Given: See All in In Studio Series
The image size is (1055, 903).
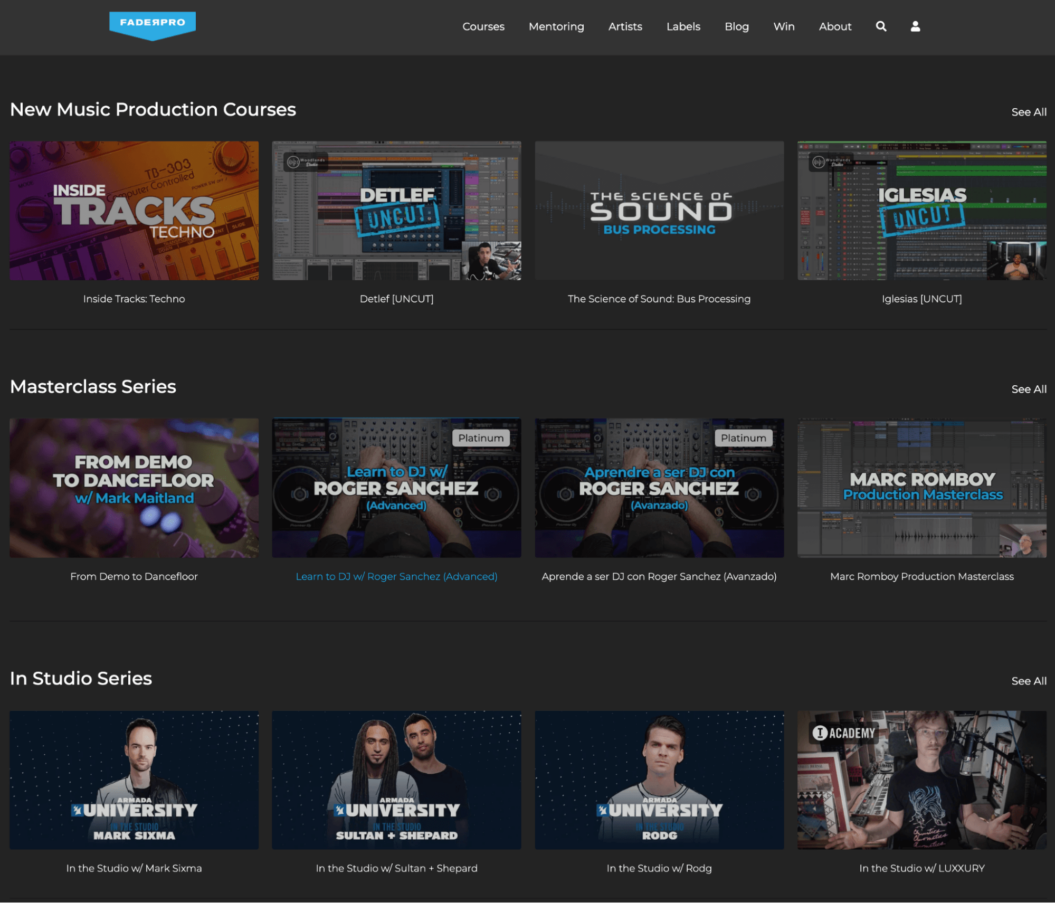Looking at the screenshot, I should click(1029, 681).
